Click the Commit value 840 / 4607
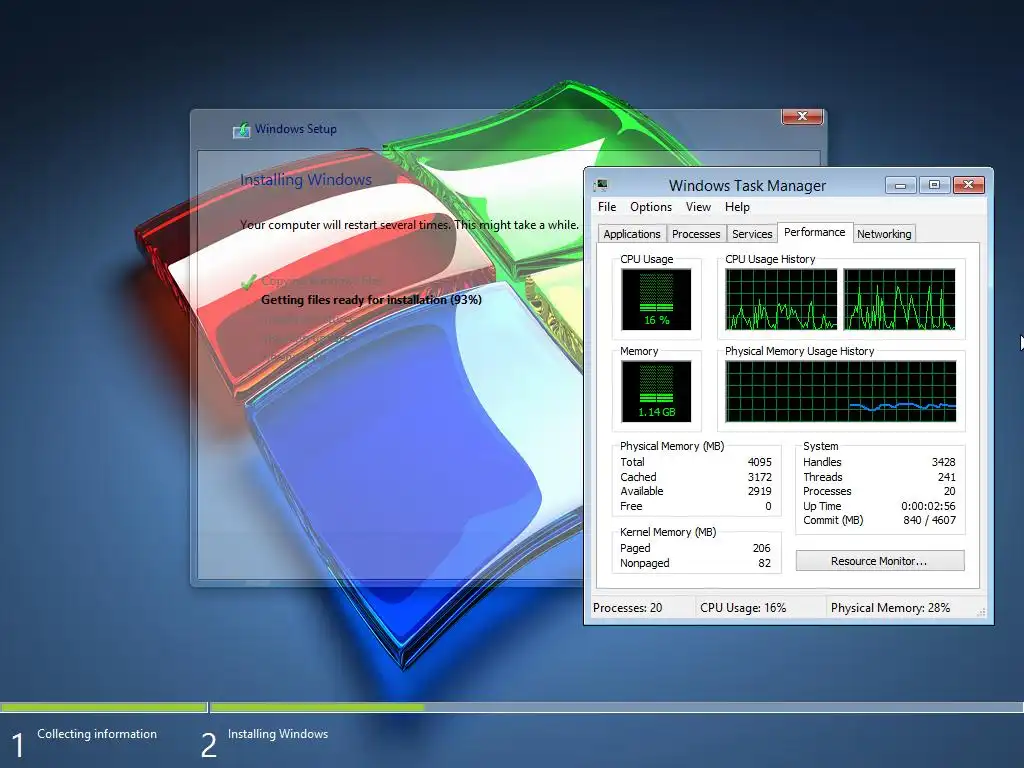The image size is (1024, 768). click(x=929, y=520)
